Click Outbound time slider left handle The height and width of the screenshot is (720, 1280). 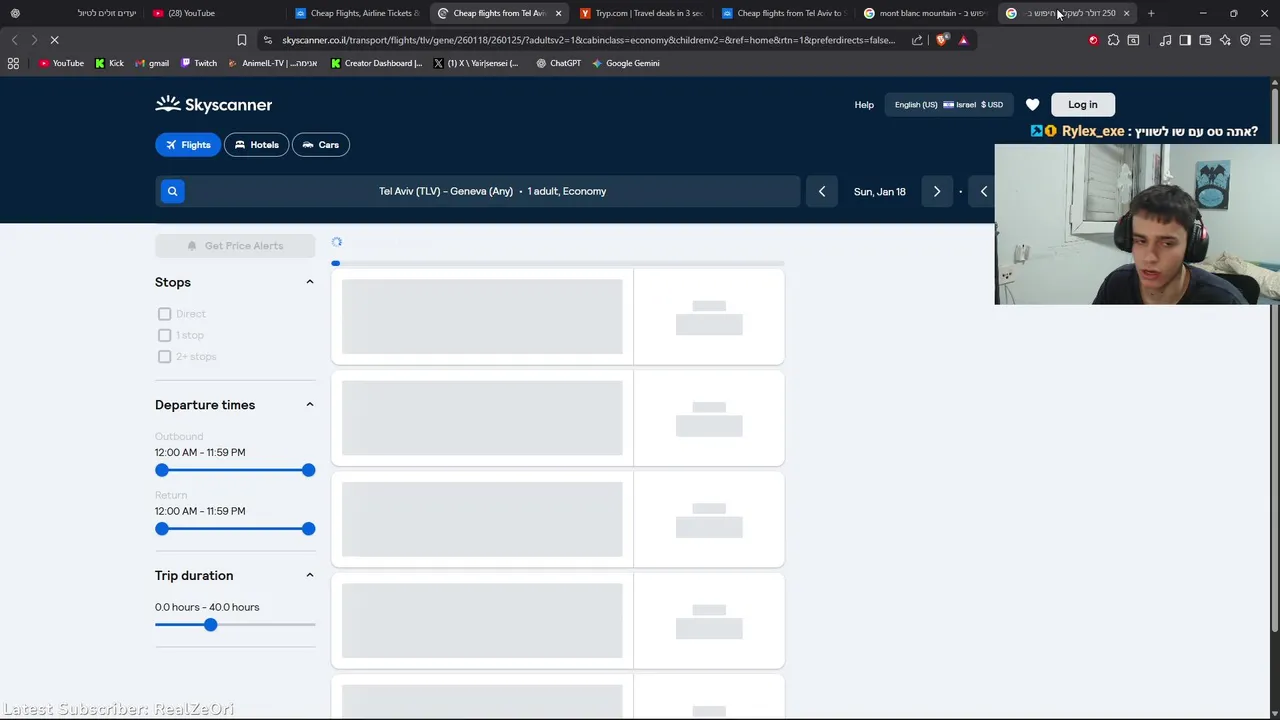point(162,470)
